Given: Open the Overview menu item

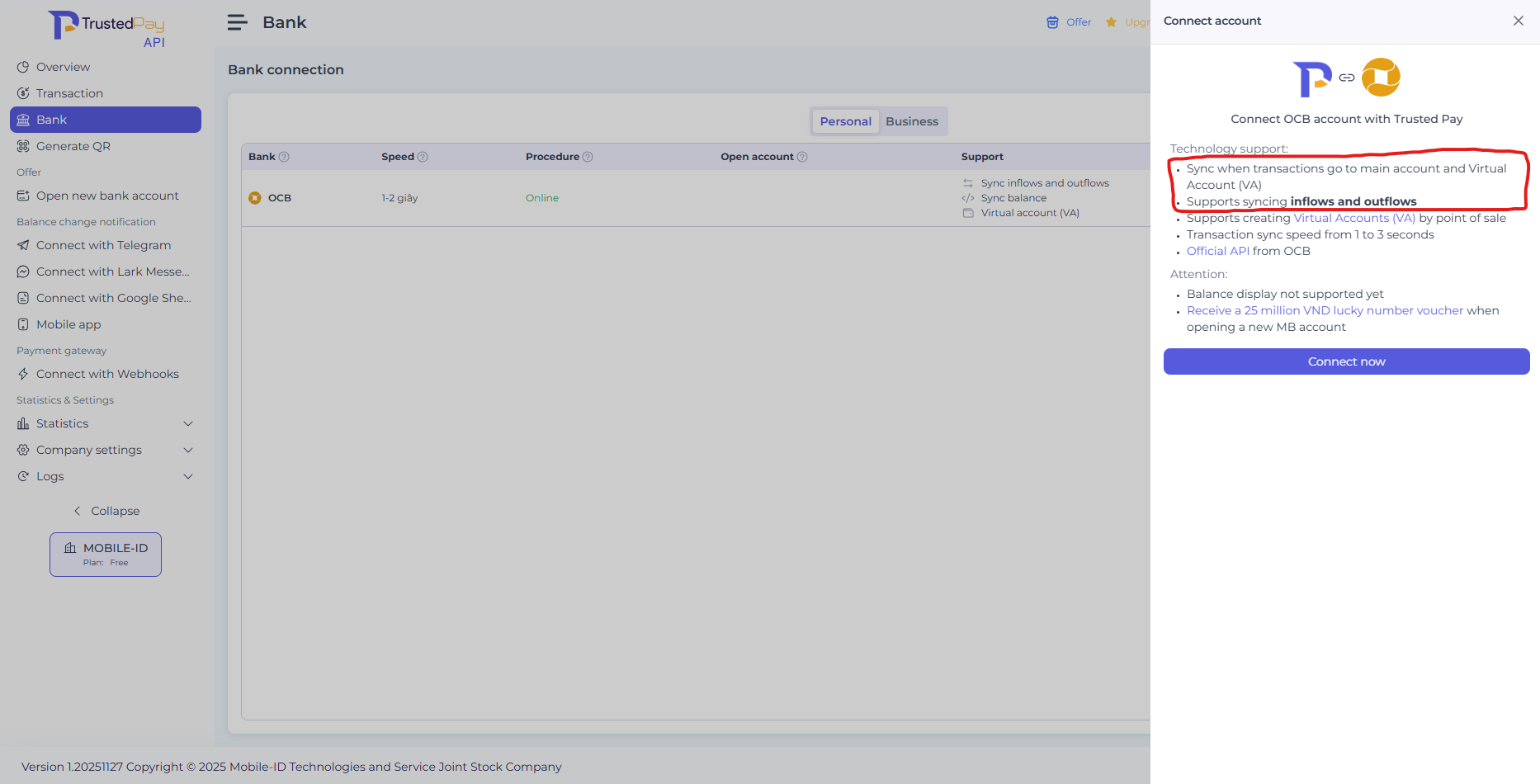Looking at the screenshot, I should (106, 67).
